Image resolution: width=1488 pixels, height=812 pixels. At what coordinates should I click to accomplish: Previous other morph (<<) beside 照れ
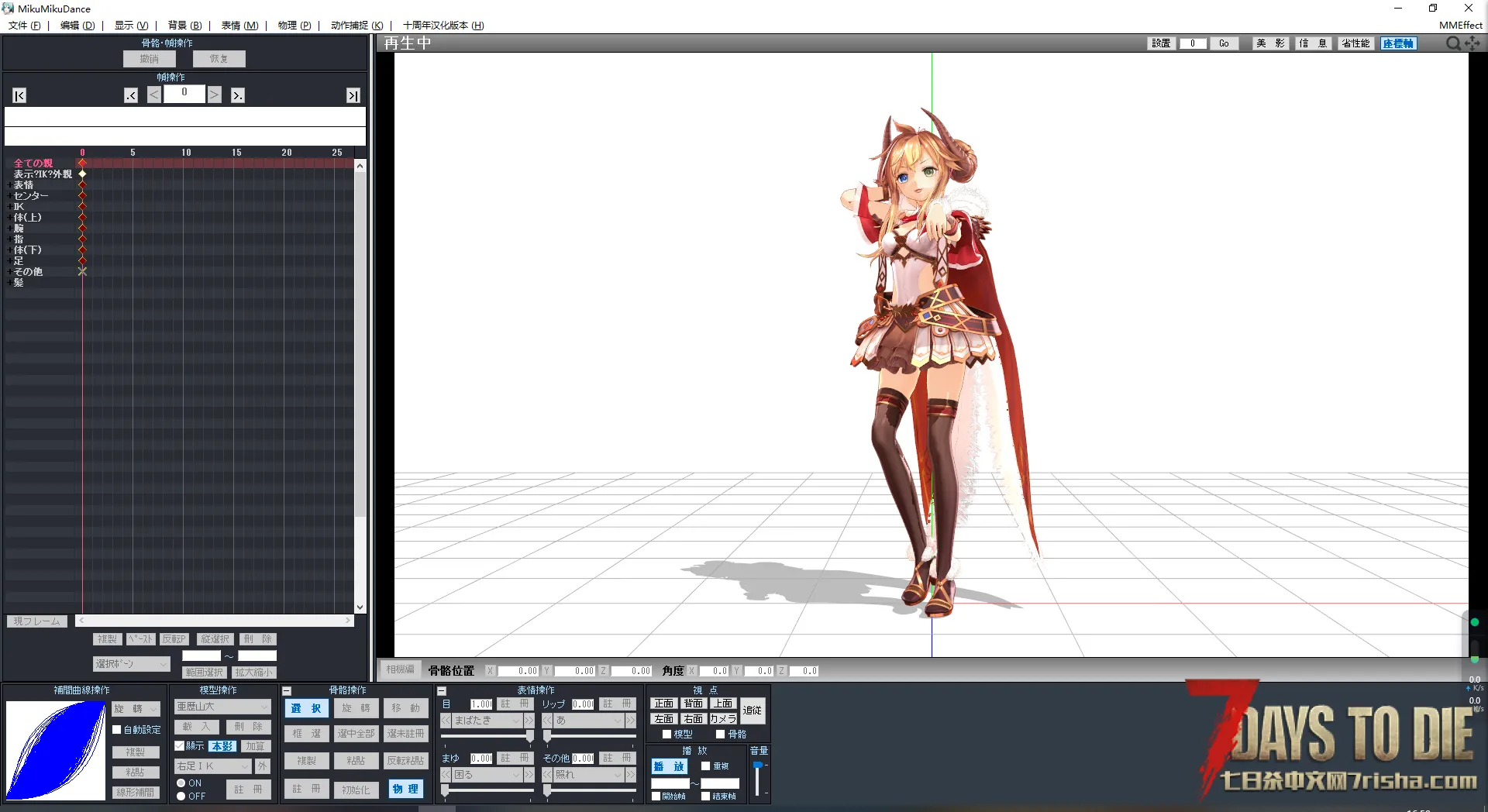click(x=547, y=775)
